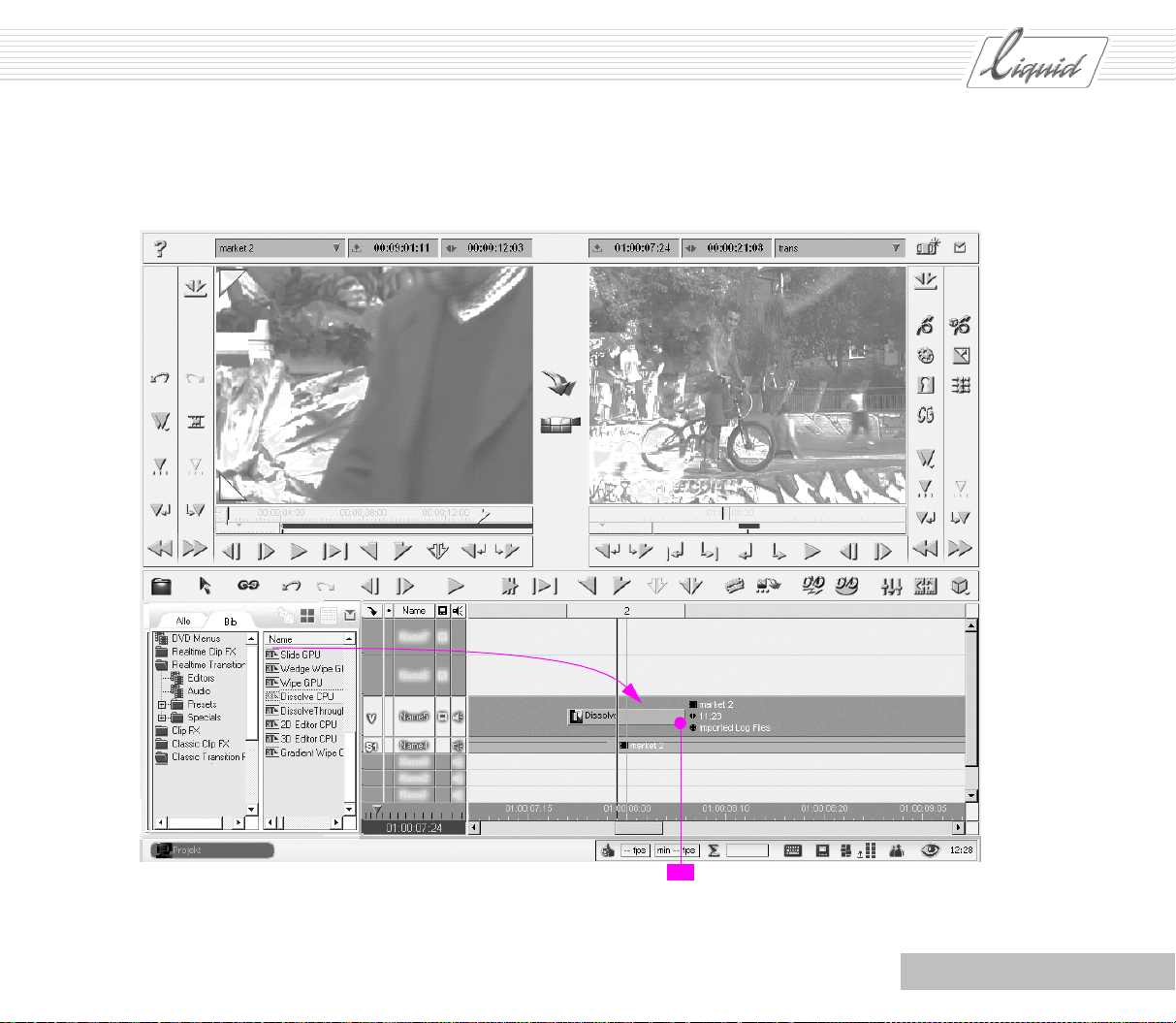Open the master viewer options menu icon

click(x=960, y=248)
